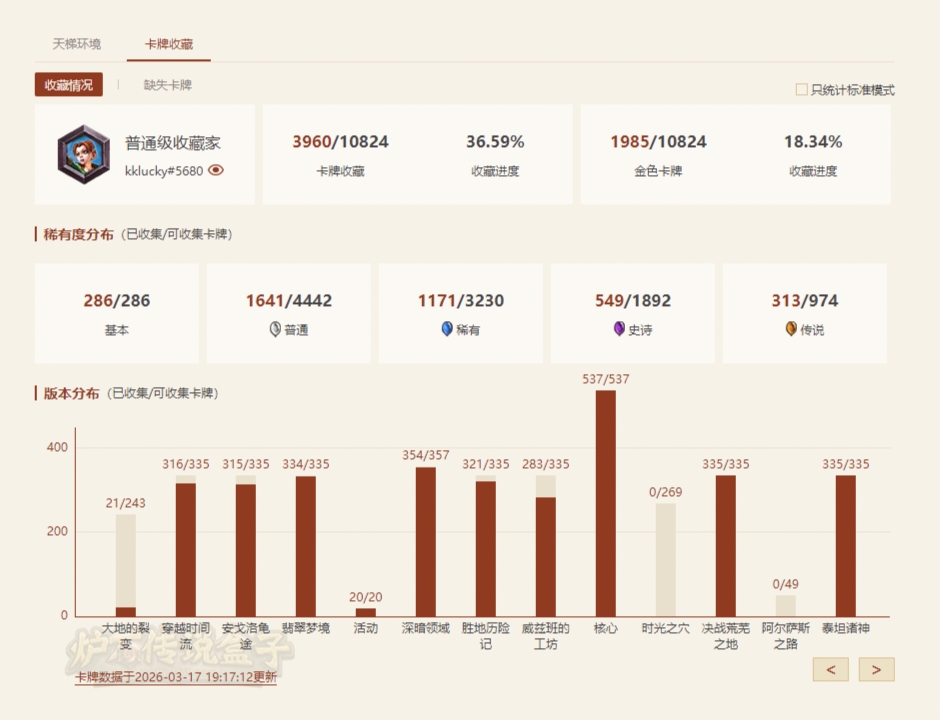Click the gray common rarity gem icon
Viewport: 940px width, 720px height.
(x=275, y=329)
